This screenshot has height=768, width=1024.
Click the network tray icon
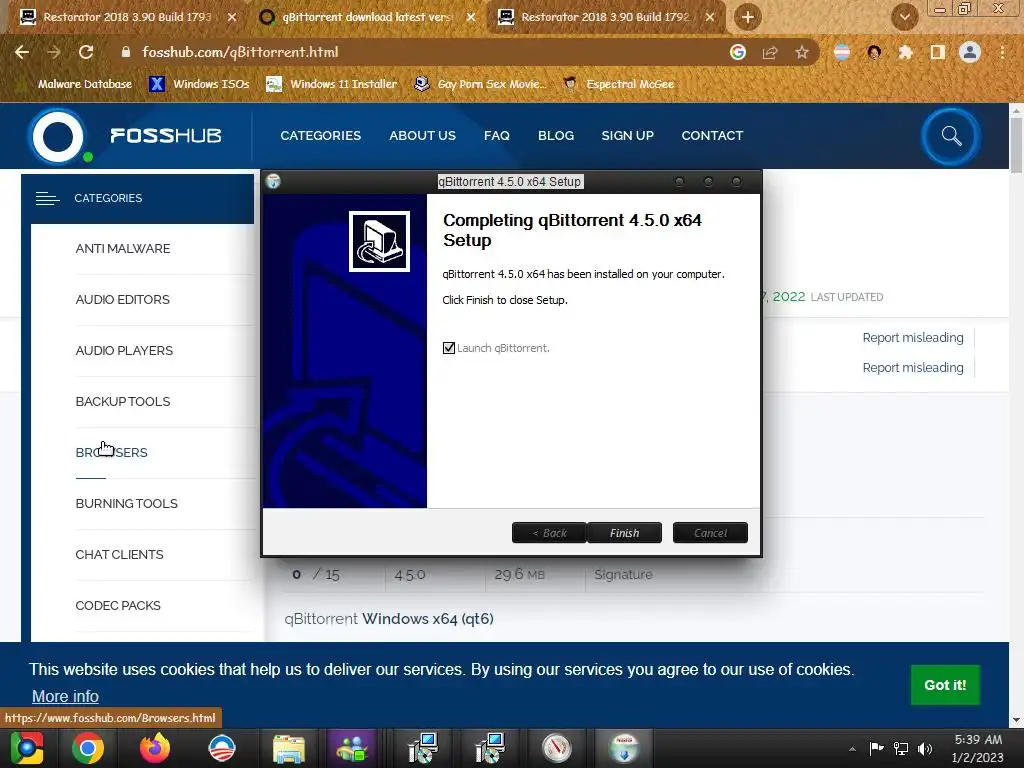[901, 748]
